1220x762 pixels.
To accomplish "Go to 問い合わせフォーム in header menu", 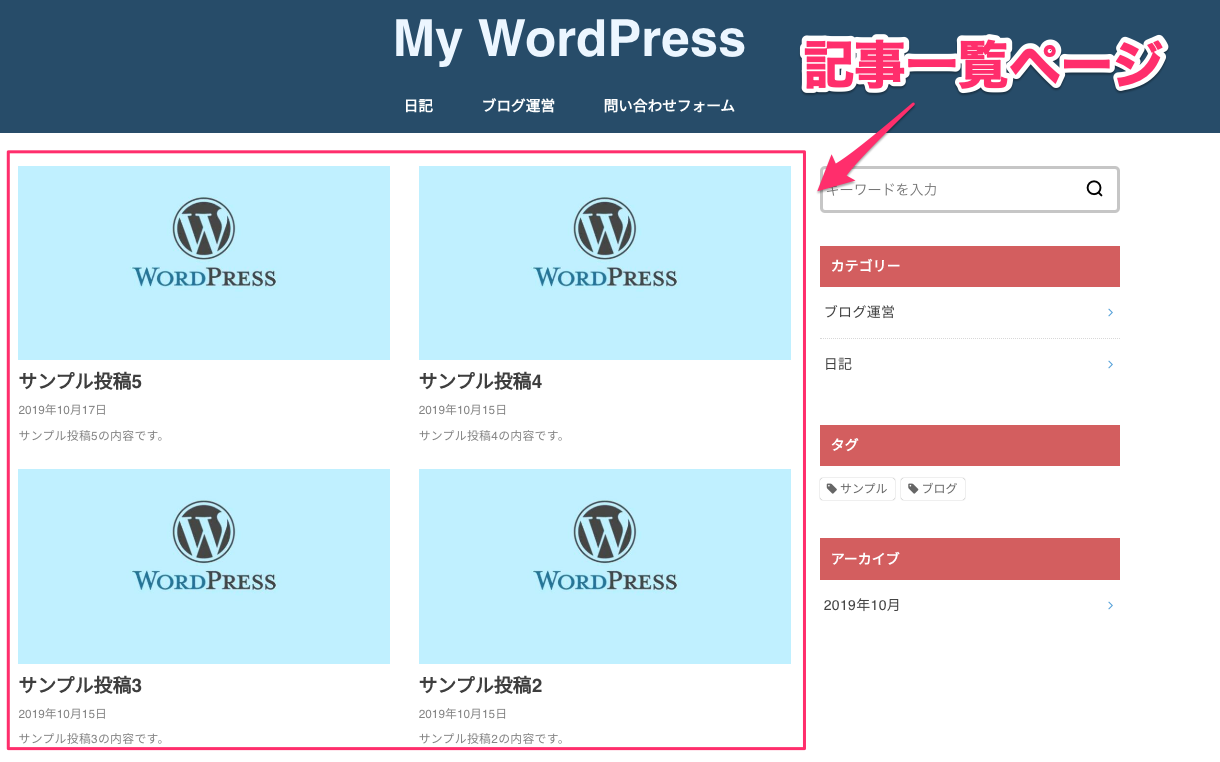I will [x=669, y=106].
